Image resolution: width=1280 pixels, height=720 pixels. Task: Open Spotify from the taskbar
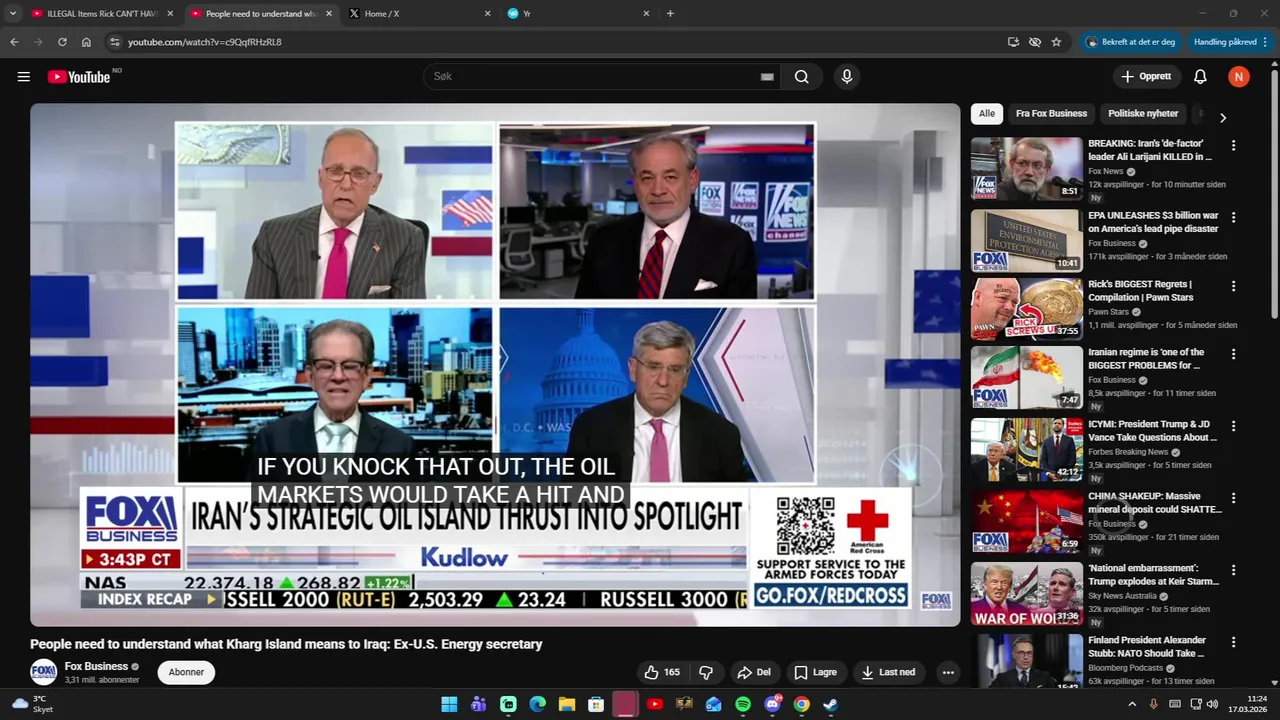[x=743, y=704]
